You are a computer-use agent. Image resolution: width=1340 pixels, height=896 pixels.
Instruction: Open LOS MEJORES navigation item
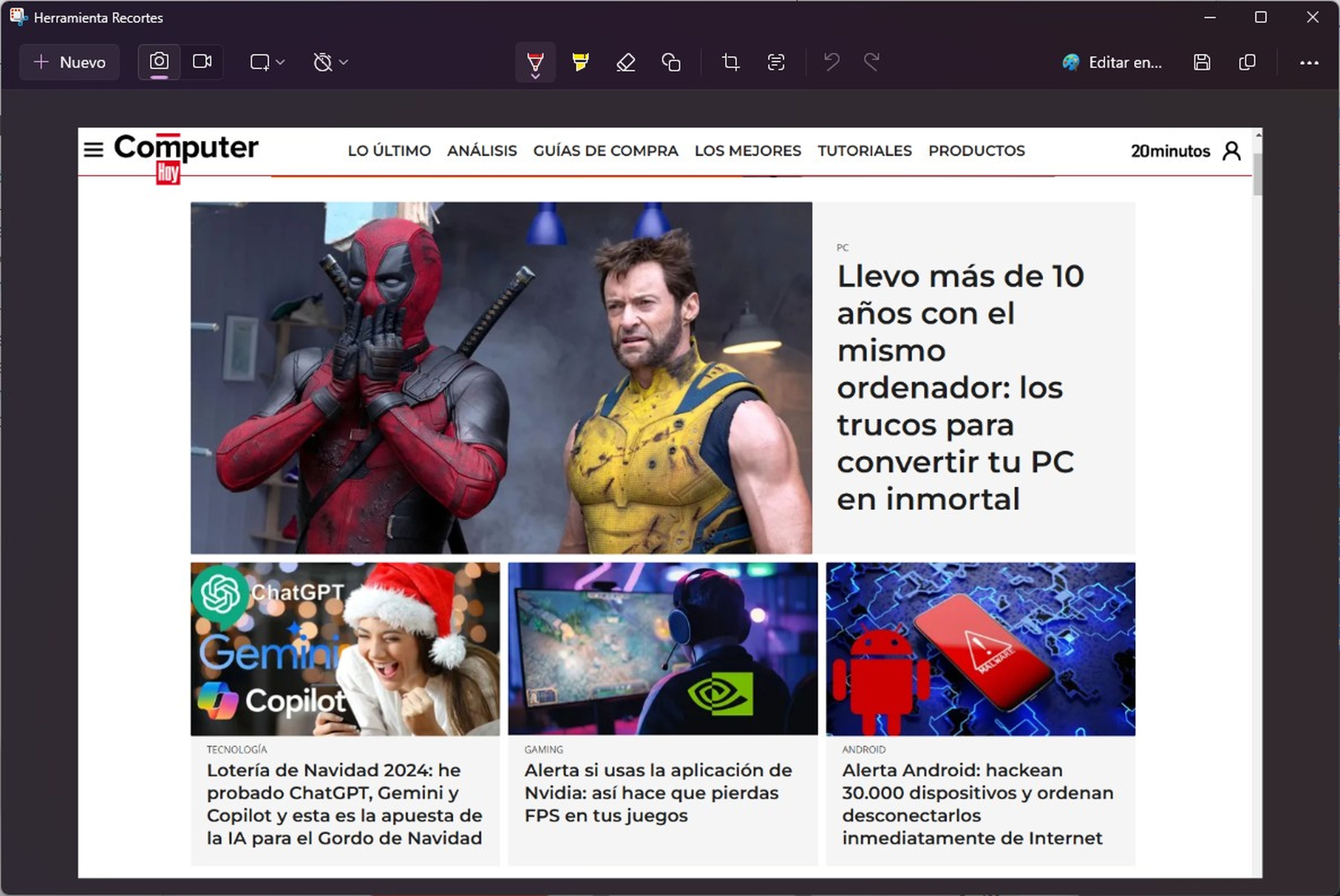pos(747,151)
